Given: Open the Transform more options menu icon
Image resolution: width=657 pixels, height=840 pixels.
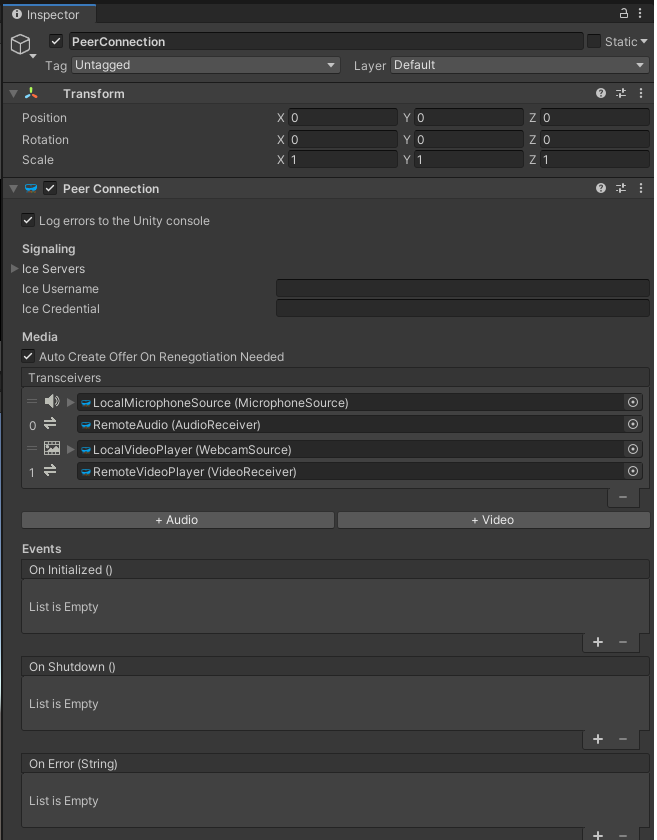Looking at the screenshot, I should (x=641, y=93).
